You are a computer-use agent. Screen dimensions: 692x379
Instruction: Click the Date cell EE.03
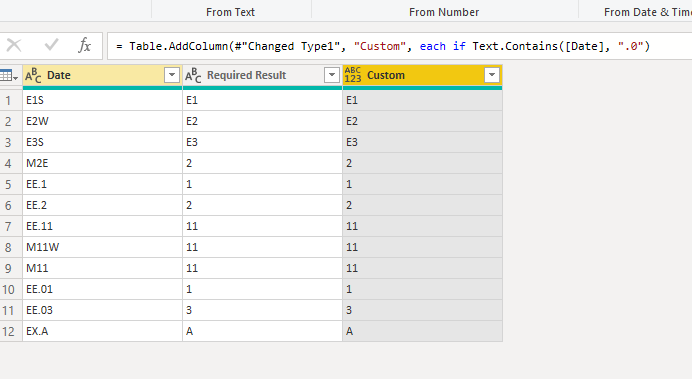pyautogui.click(x=102, y=311)
